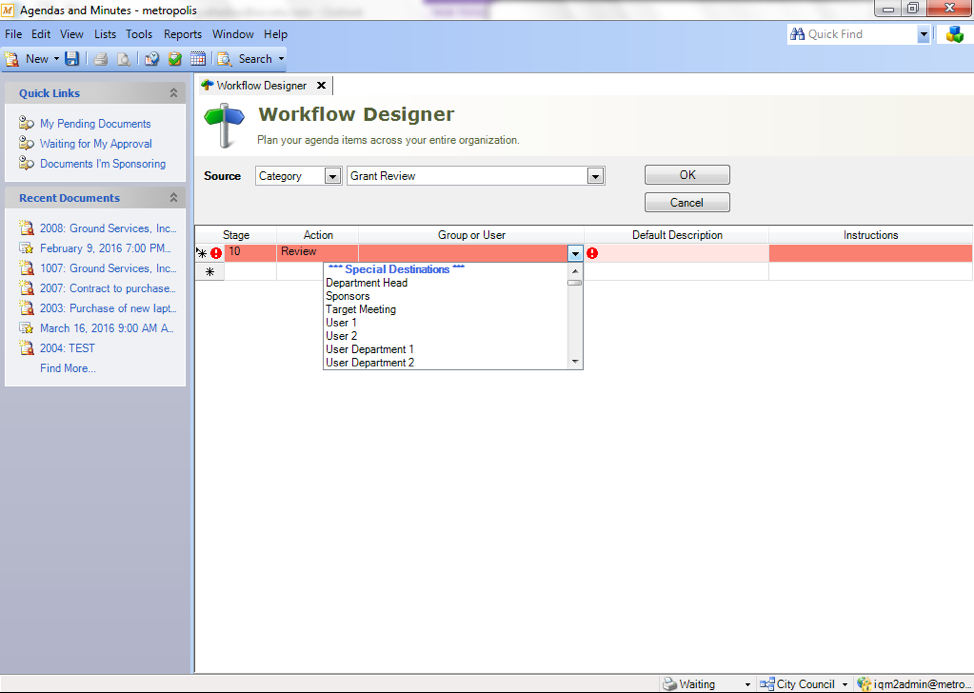Click icon beside Waiting for My Approval
This screenshot has width=974, height=693.
(x=26, y=143)
